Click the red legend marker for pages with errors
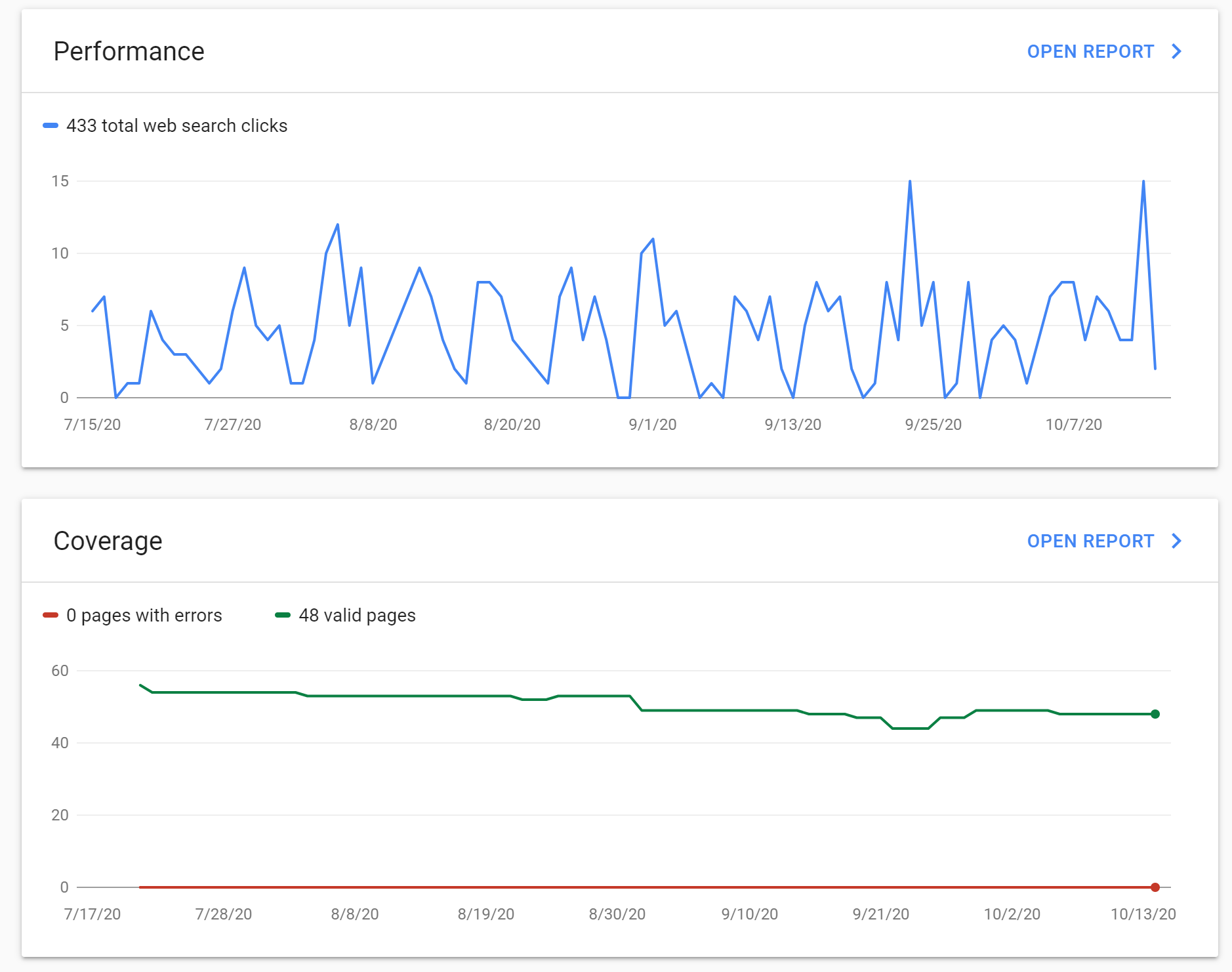 coord(51,615)
